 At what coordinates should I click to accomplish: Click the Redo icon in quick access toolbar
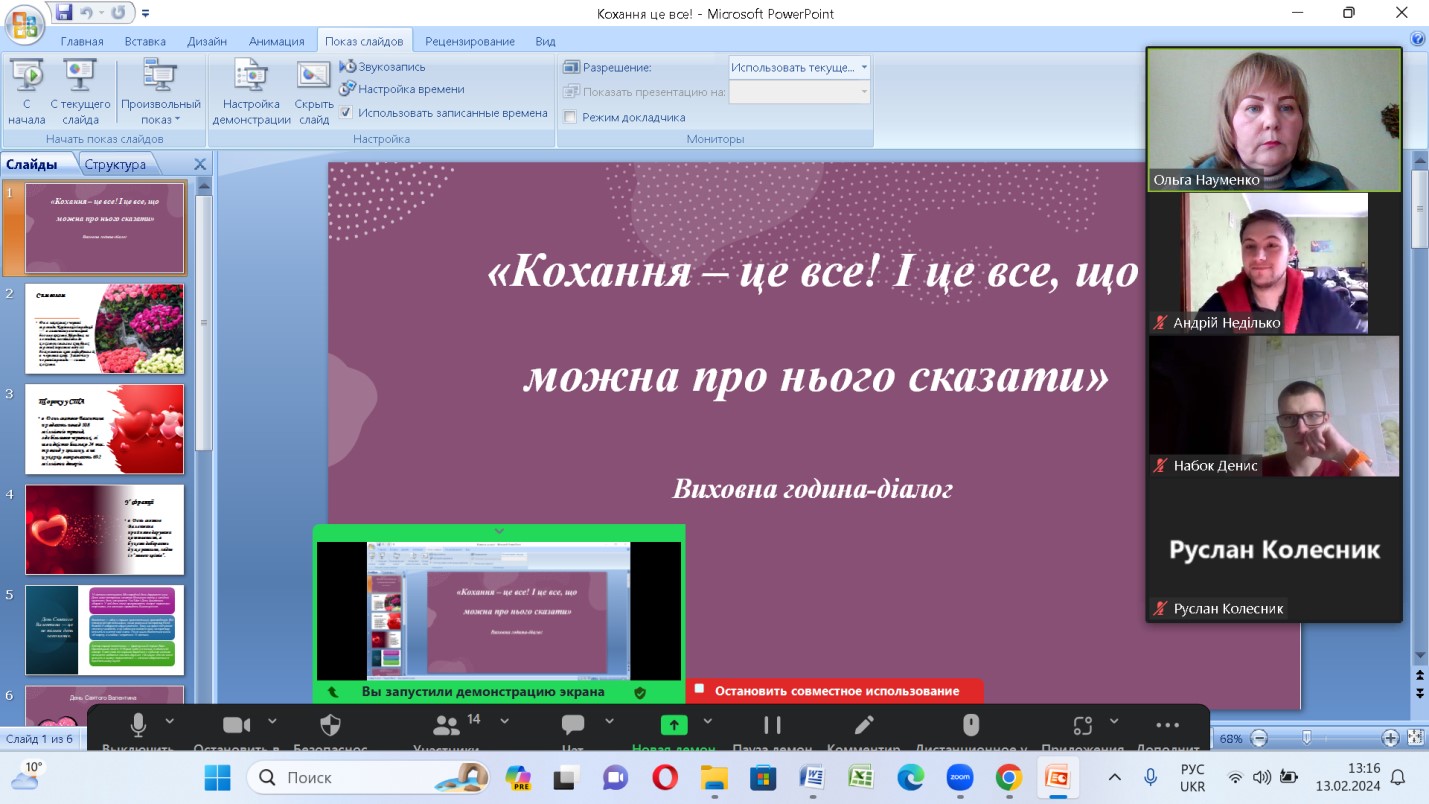119,13
